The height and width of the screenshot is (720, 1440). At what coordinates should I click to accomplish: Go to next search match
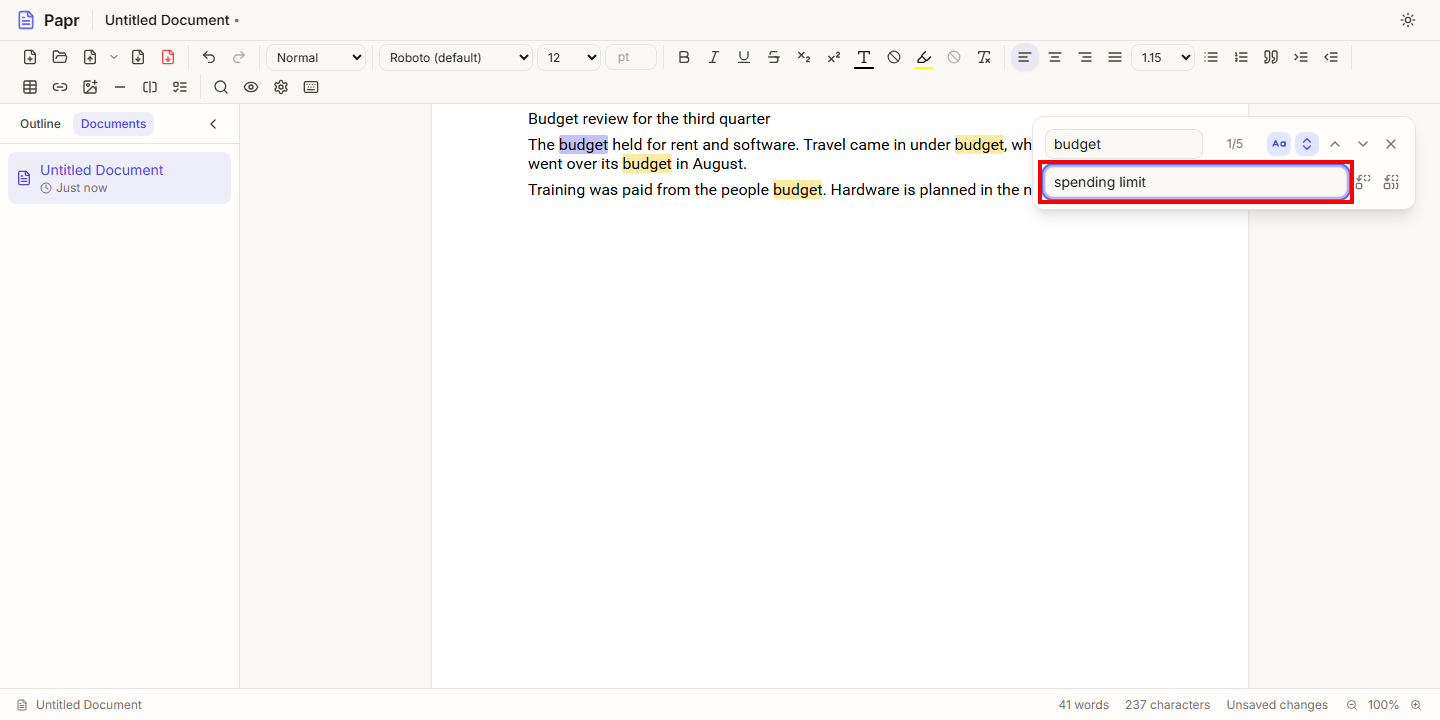tap(1363, 144)
